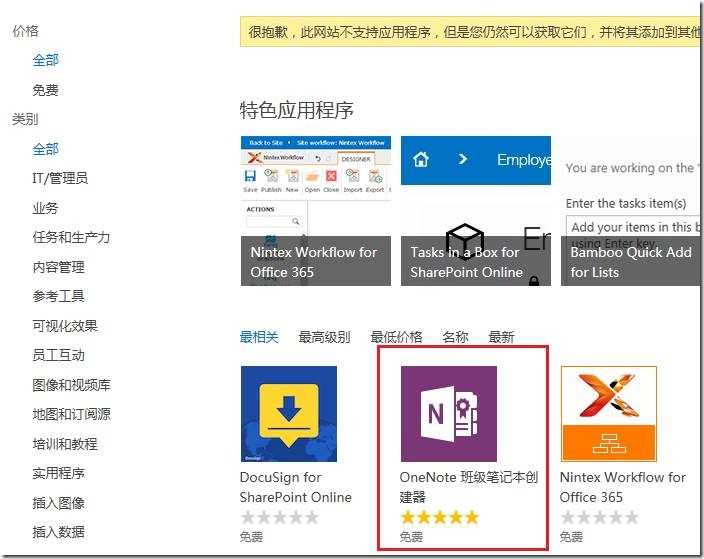
Task: Open the orange Nintex Workflow app icon
Action: click(608, 414)
